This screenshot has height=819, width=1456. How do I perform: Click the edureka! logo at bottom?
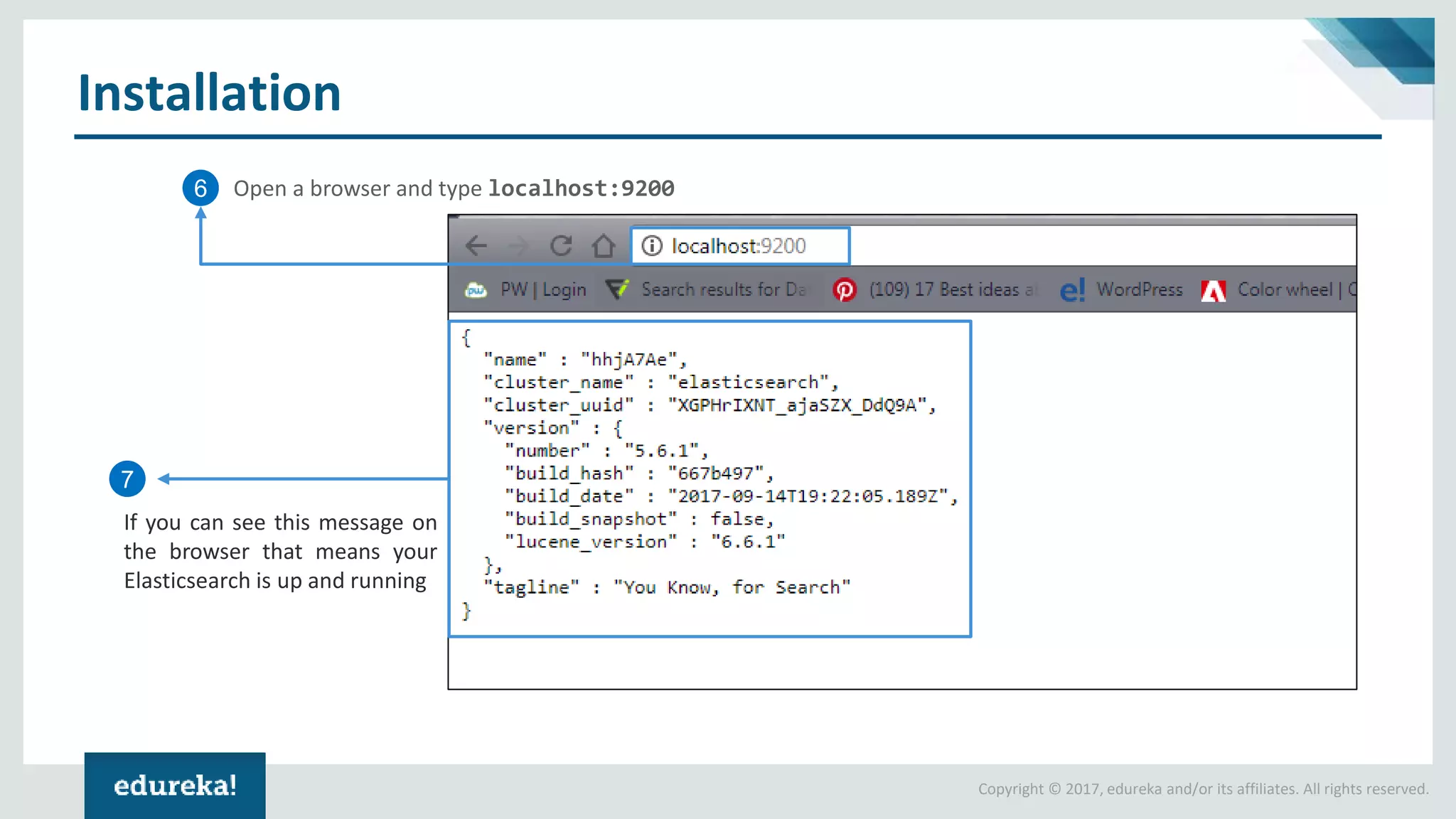pyautogui.click(x=175, y=786)
